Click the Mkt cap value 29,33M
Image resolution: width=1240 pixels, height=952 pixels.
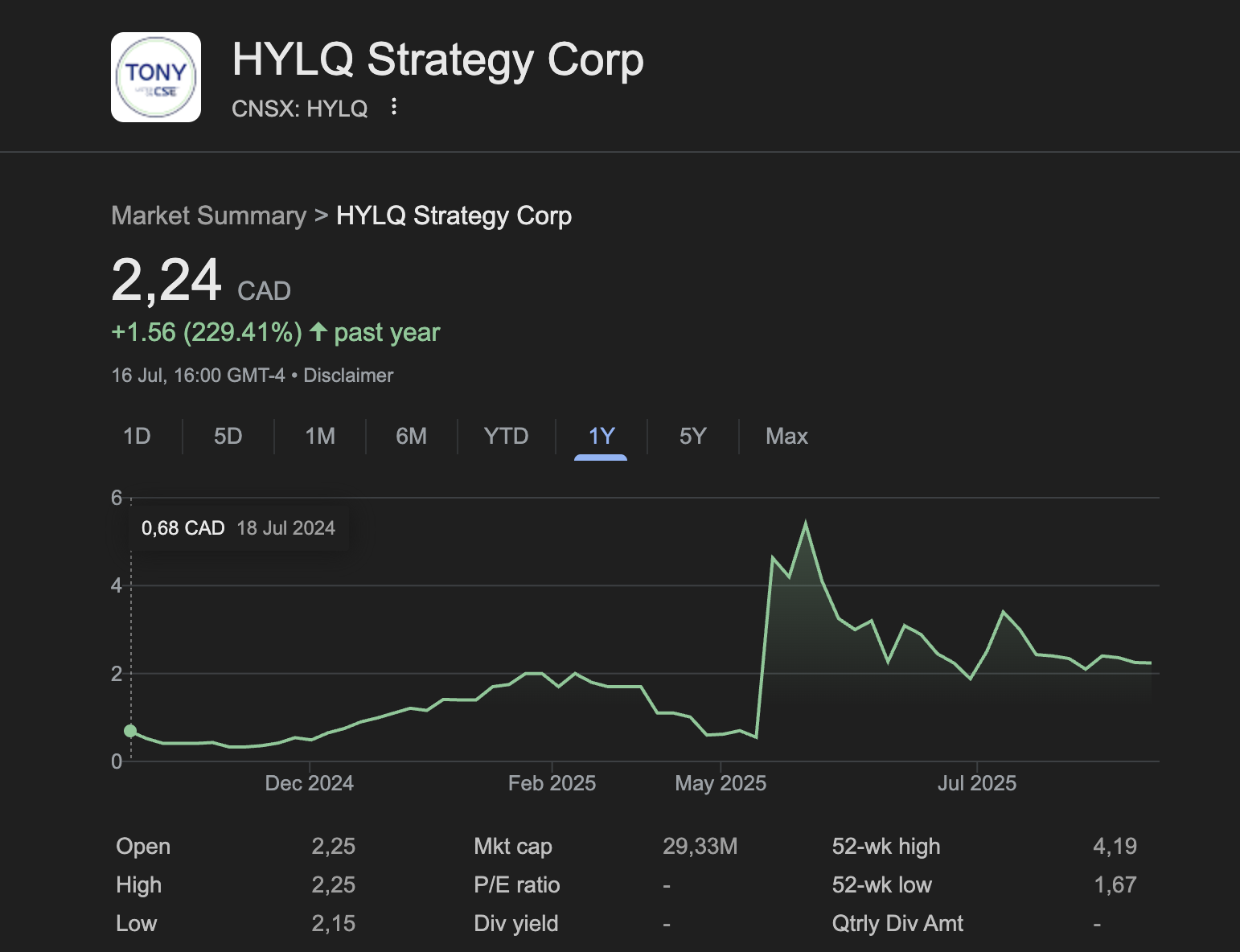tap(700, 846)
